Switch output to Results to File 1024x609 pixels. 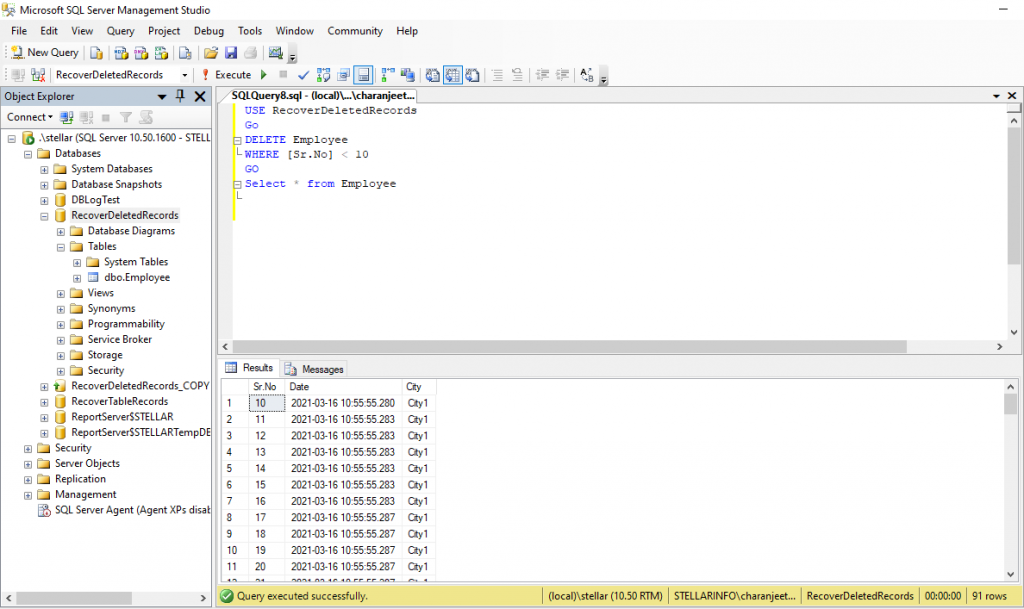(472, 75)
